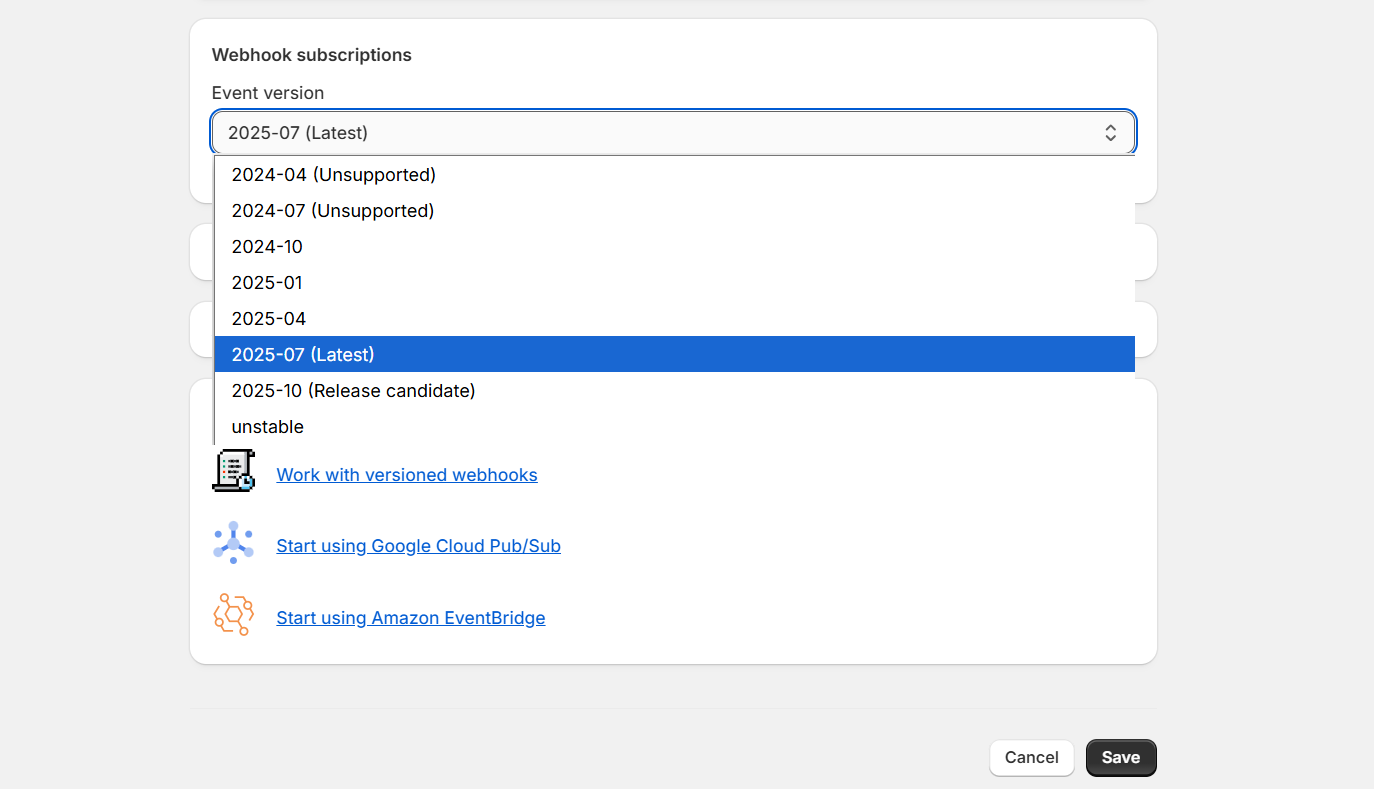Select the 2024-04 (Unsupported) option
Viewport: 1374px width, 789px height.
(334, 175)
